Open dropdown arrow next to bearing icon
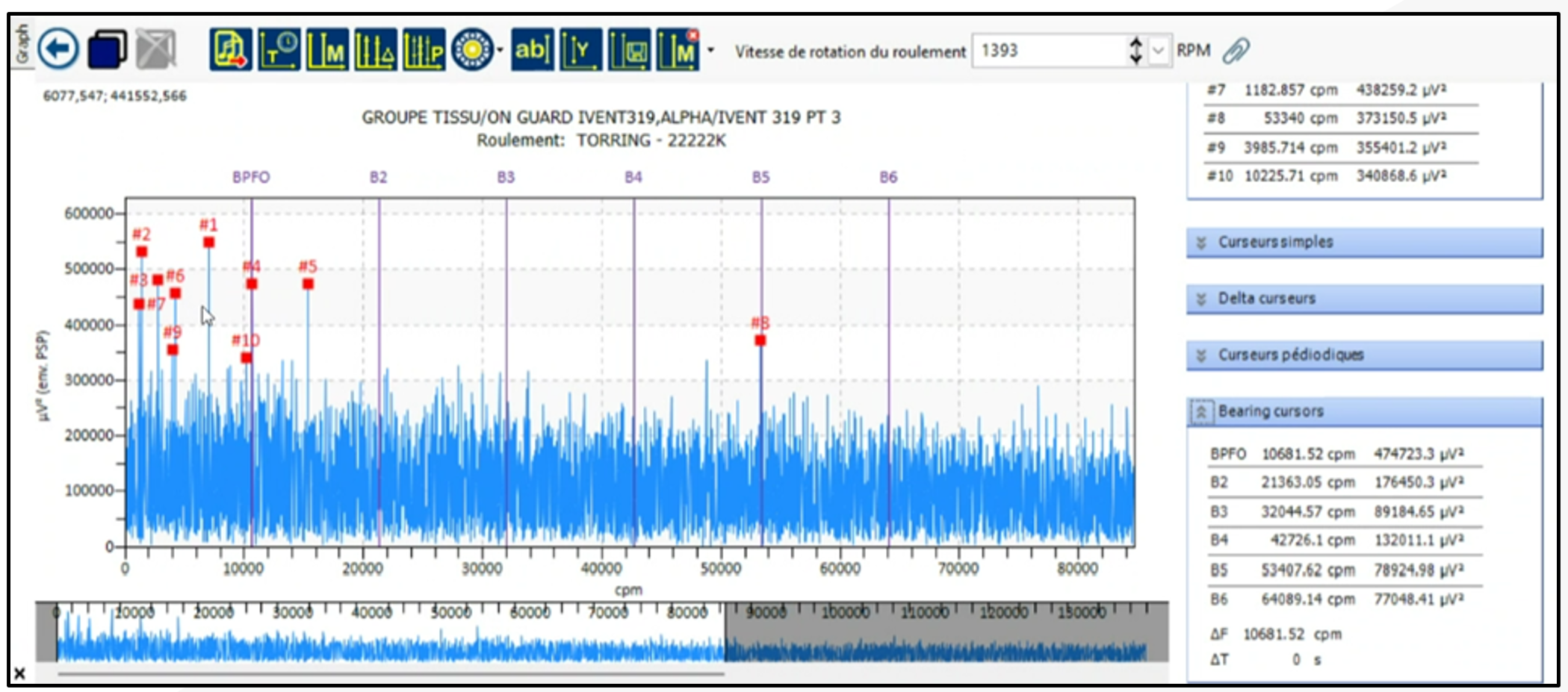1568x692 pixels. 500,51
